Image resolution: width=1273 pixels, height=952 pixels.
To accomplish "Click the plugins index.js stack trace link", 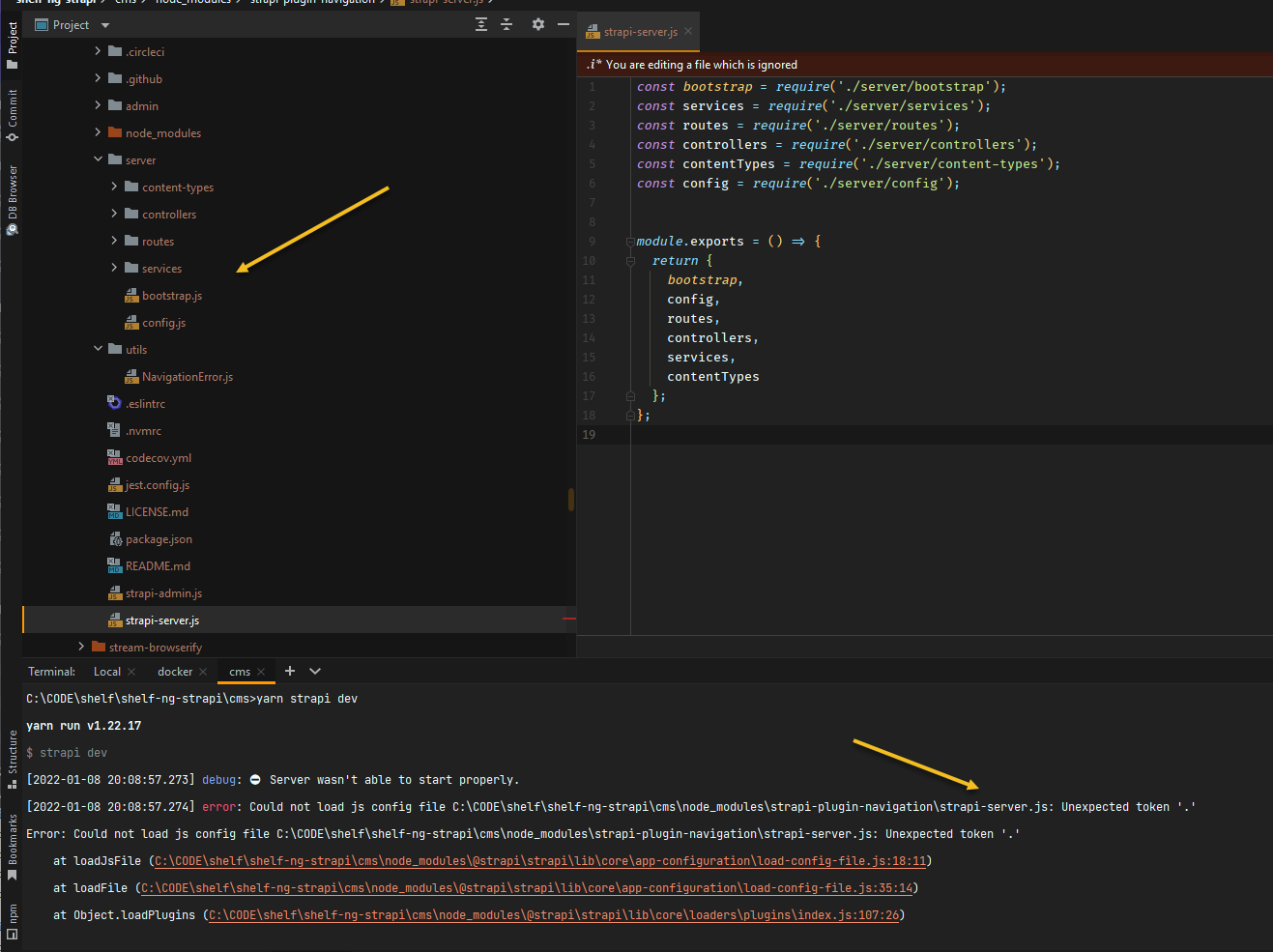I will click(556, 914).
